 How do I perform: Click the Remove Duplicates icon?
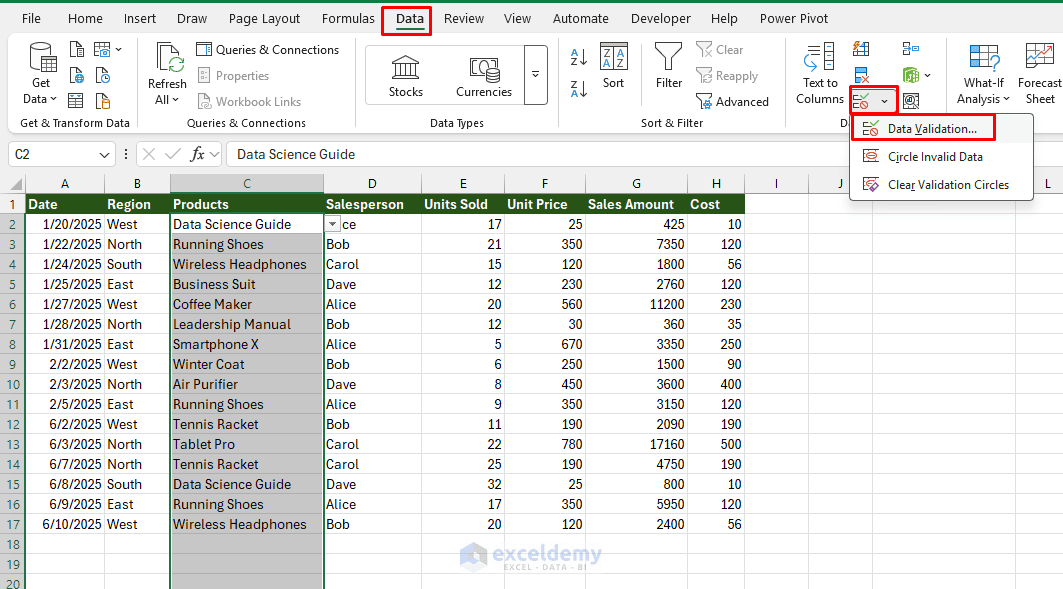point(861,75)
